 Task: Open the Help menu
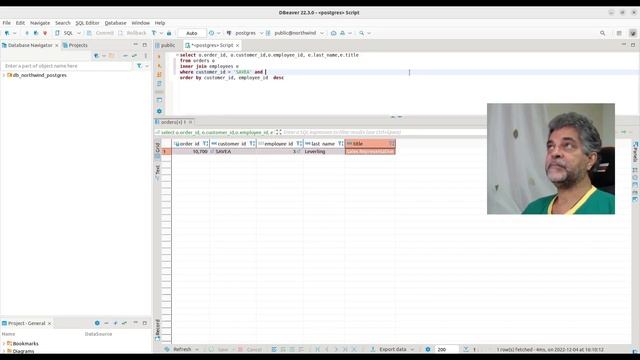point(160,23)
